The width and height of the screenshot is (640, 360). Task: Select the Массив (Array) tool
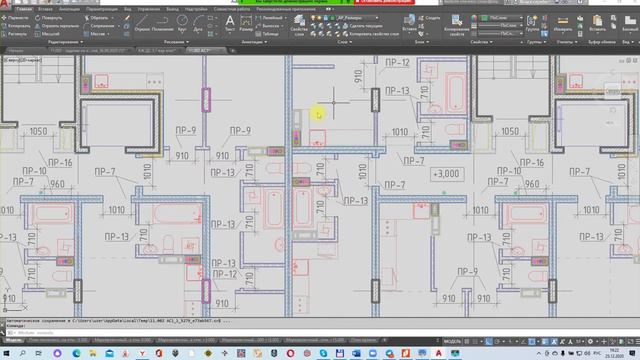[x=95, y=34]
